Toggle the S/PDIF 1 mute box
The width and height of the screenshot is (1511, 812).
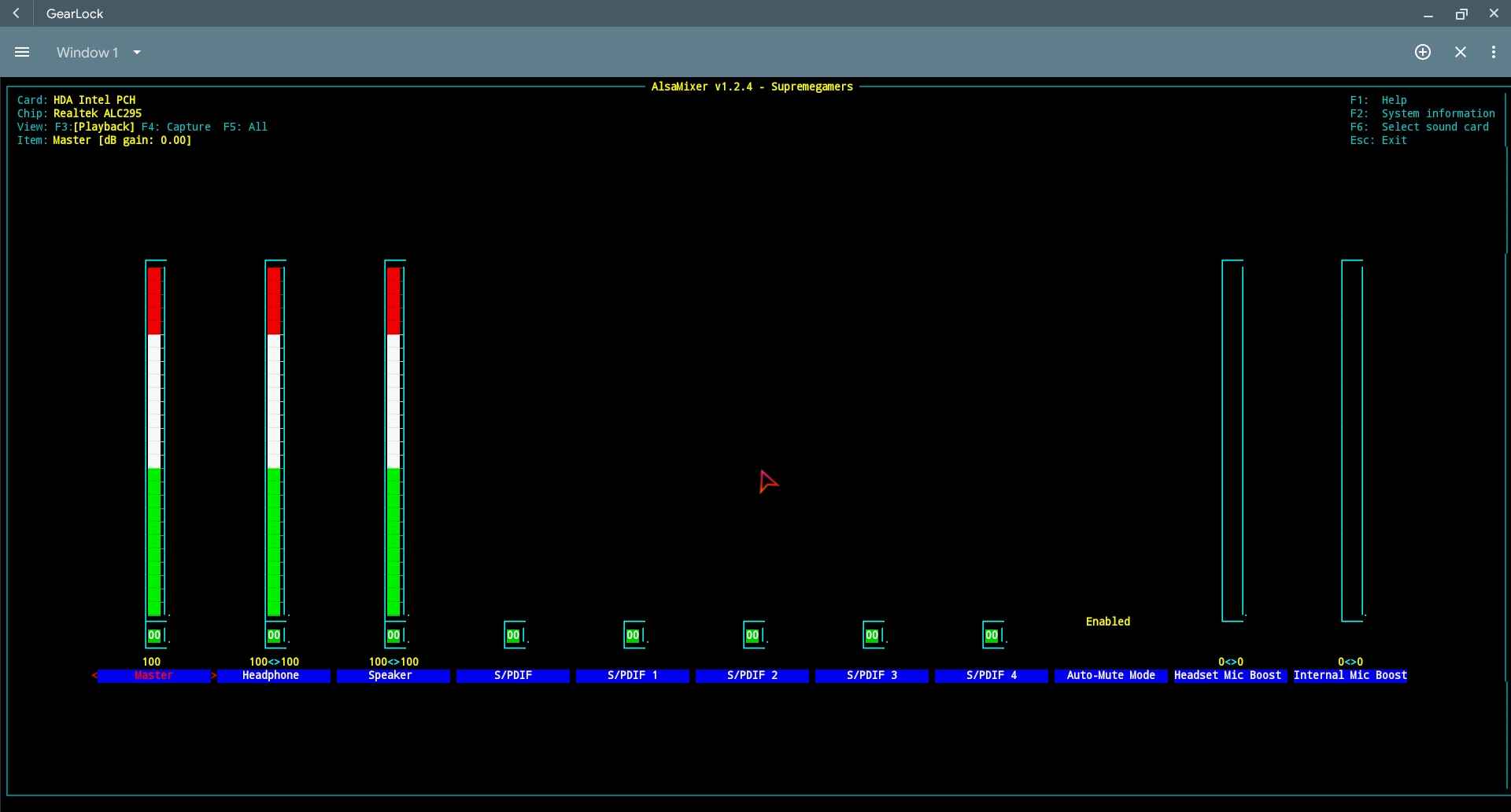coord(633,635)
